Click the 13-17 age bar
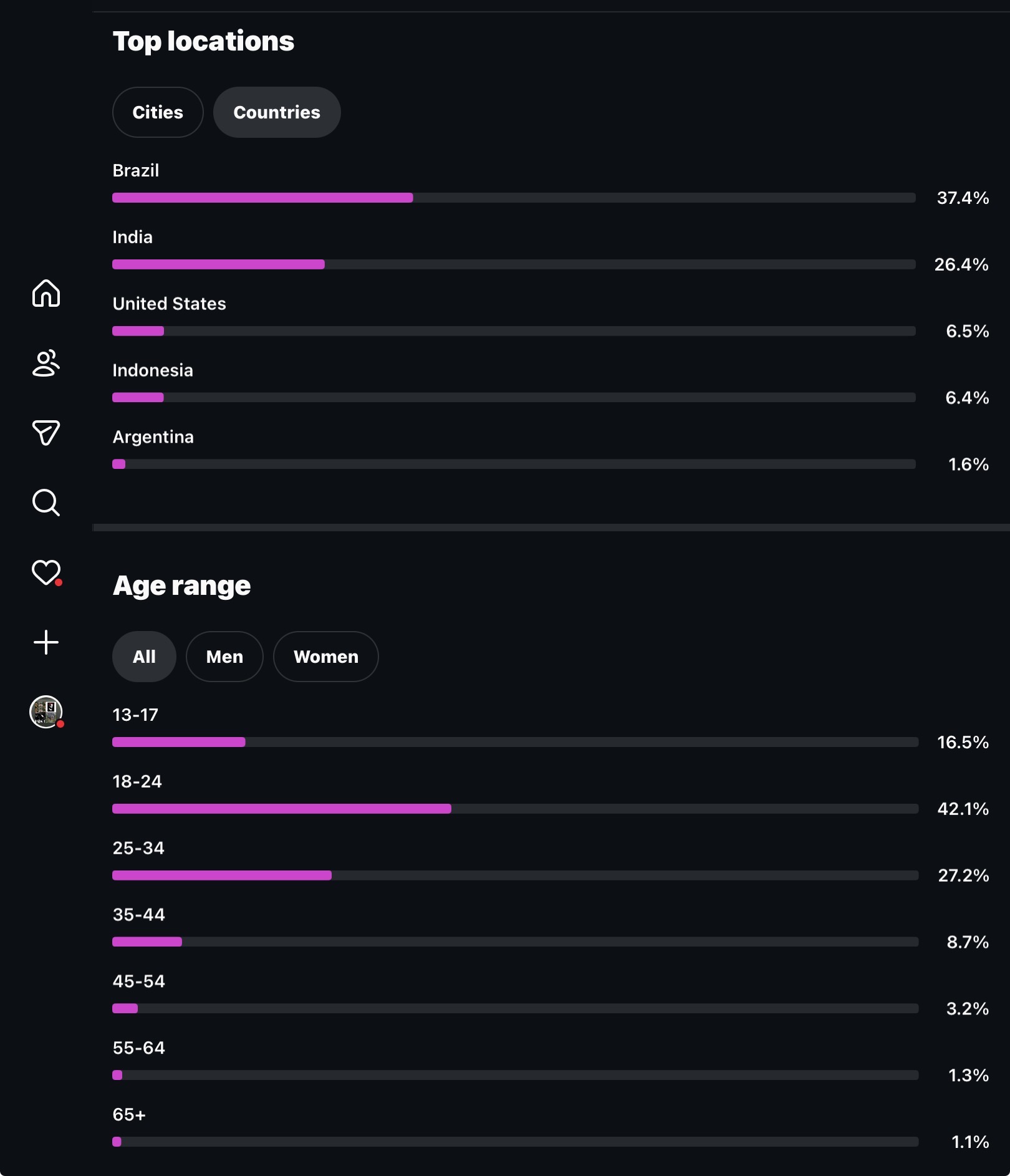 pos(515,742)
